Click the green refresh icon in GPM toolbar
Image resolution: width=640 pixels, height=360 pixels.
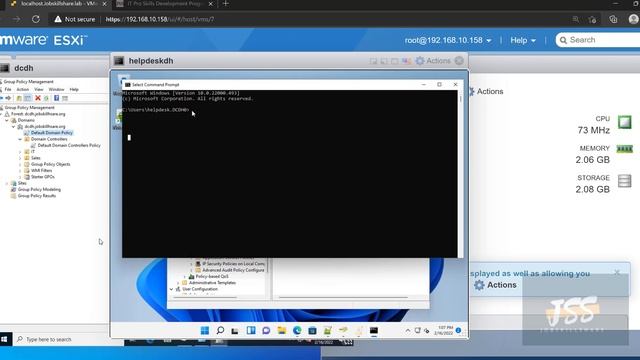46,98
